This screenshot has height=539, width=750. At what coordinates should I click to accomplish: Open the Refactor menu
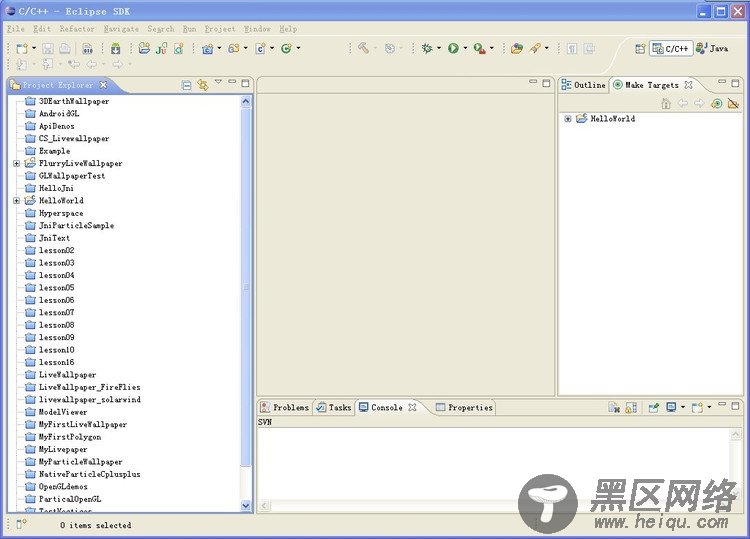(77, 29)
